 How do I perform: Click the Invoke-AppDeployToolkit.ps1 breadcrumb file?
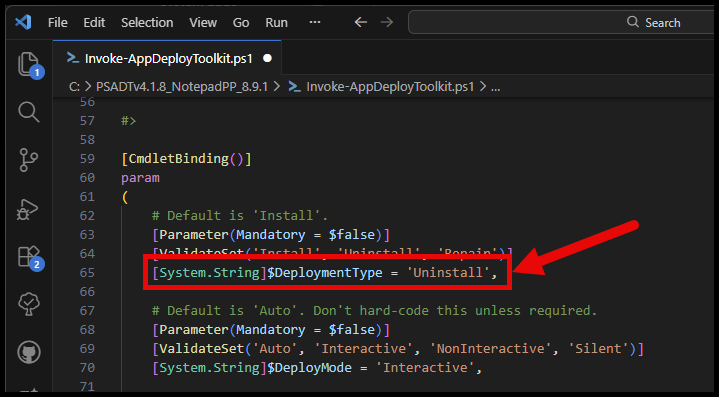click(390, 87)
